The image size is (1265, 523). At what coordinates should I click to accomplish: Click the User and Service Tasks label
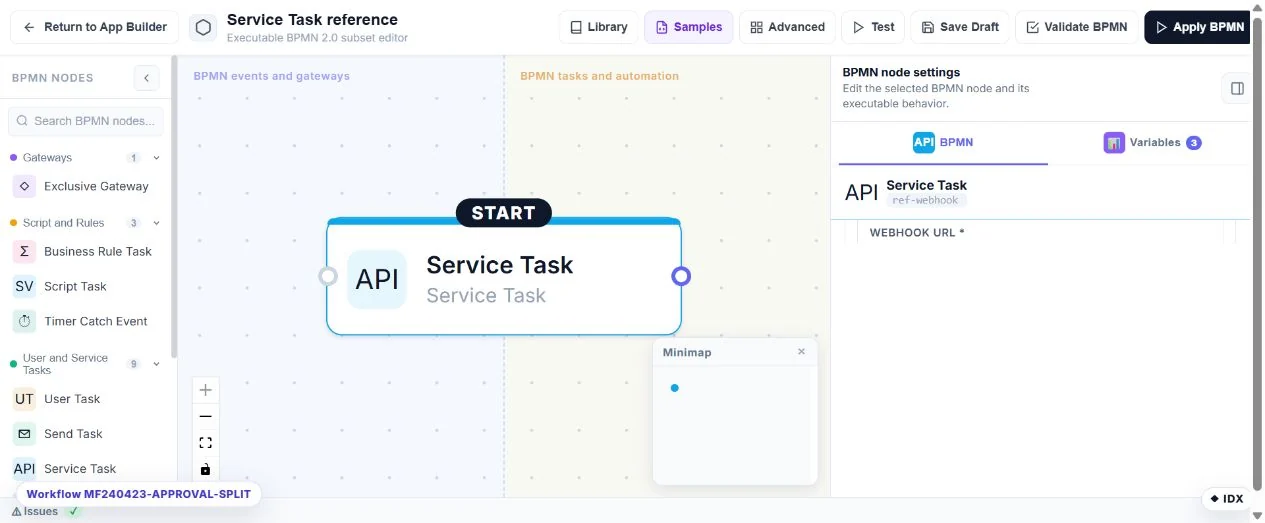65,364
